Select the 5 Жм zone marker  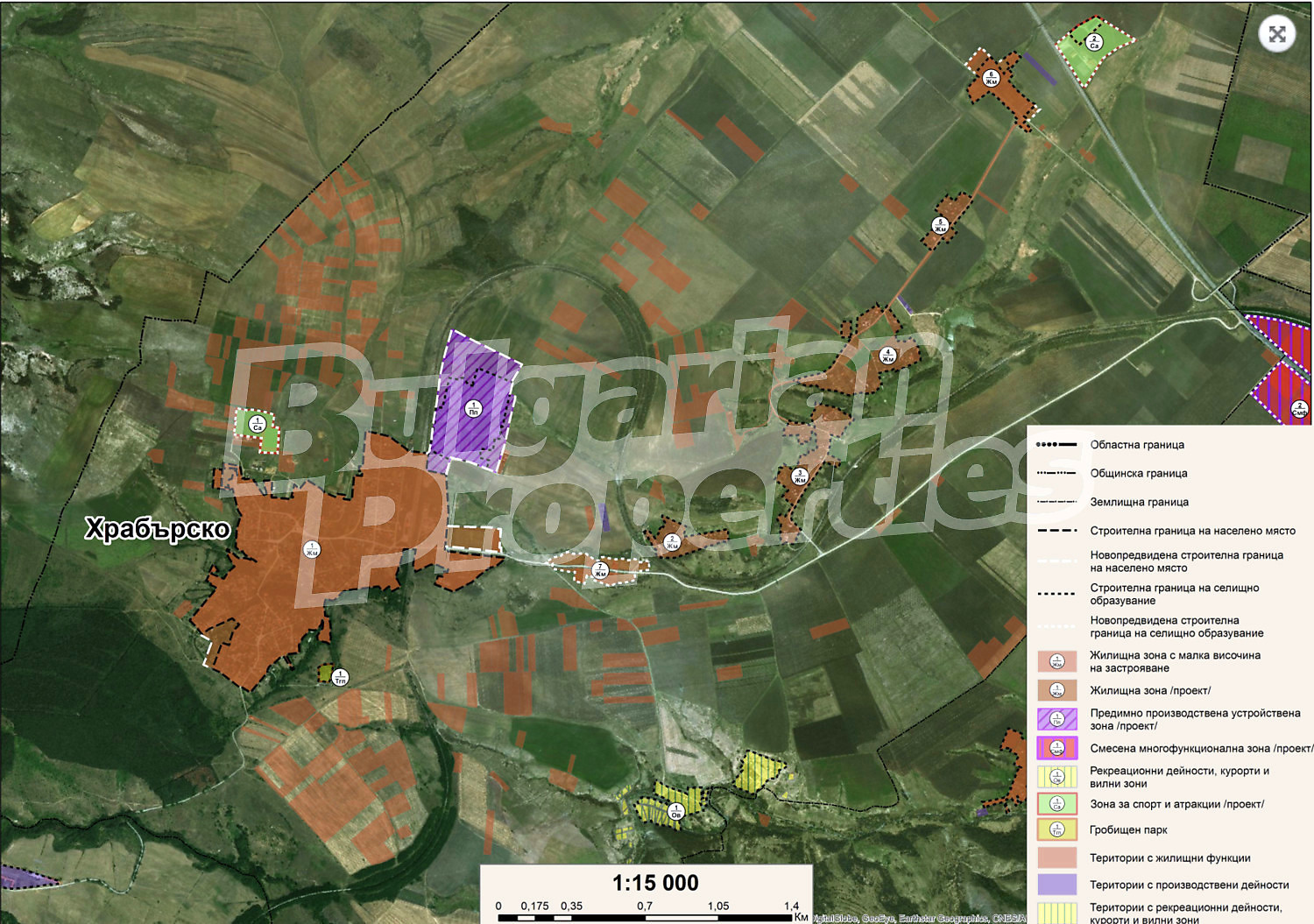pyautogui.click(x=940, y=225)
